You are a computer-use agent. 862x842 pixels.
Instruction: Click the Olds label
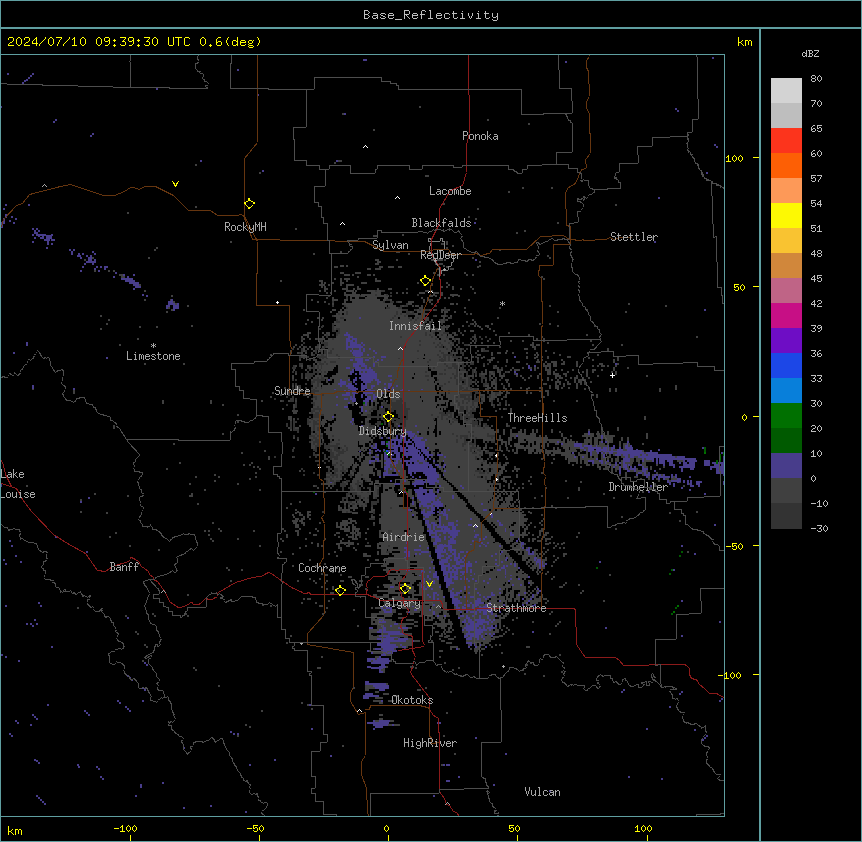click(388, 394)
